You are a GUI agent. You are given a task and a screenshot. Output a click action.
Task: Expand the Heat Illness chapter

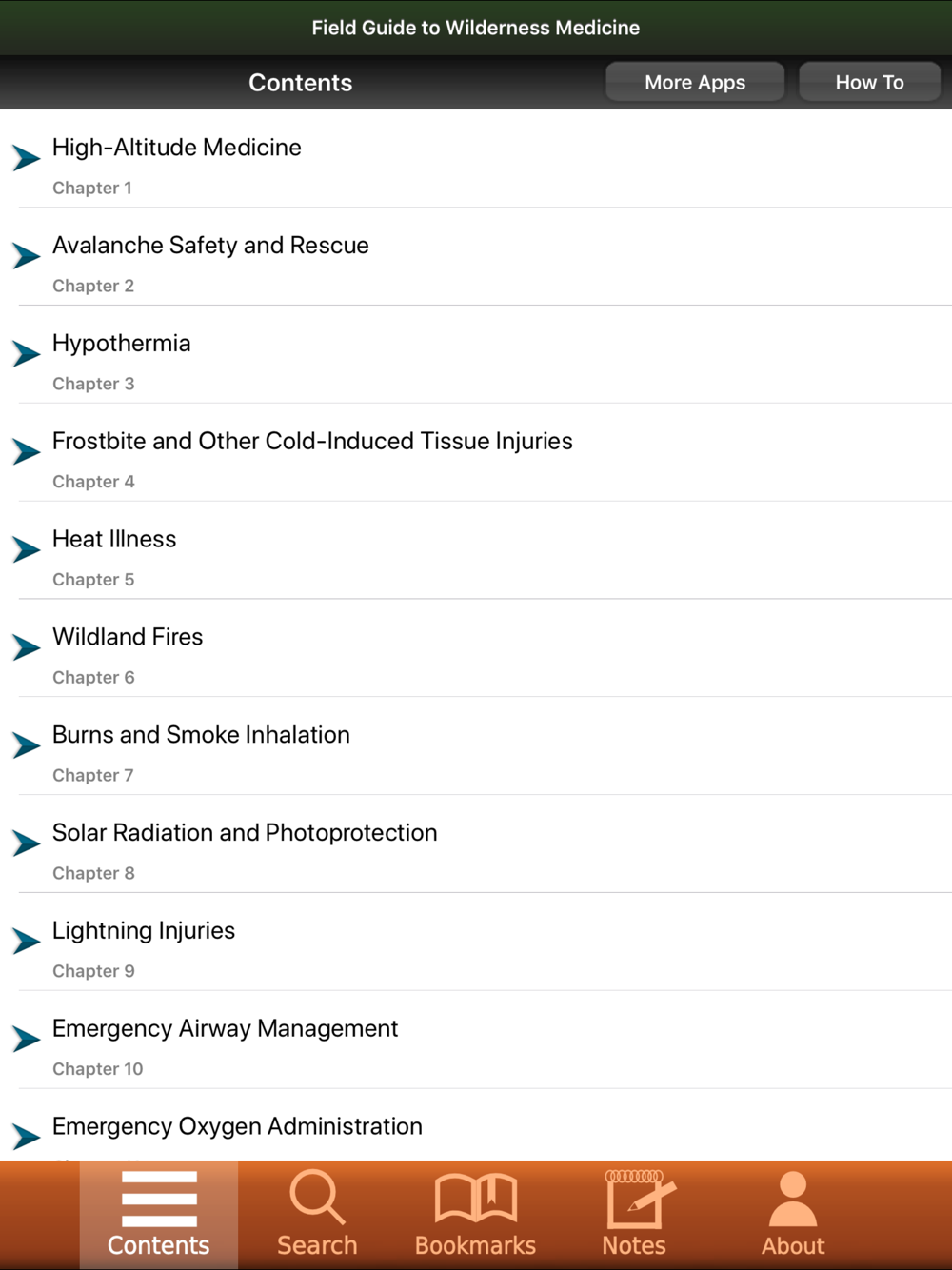(x=27, y=549)
